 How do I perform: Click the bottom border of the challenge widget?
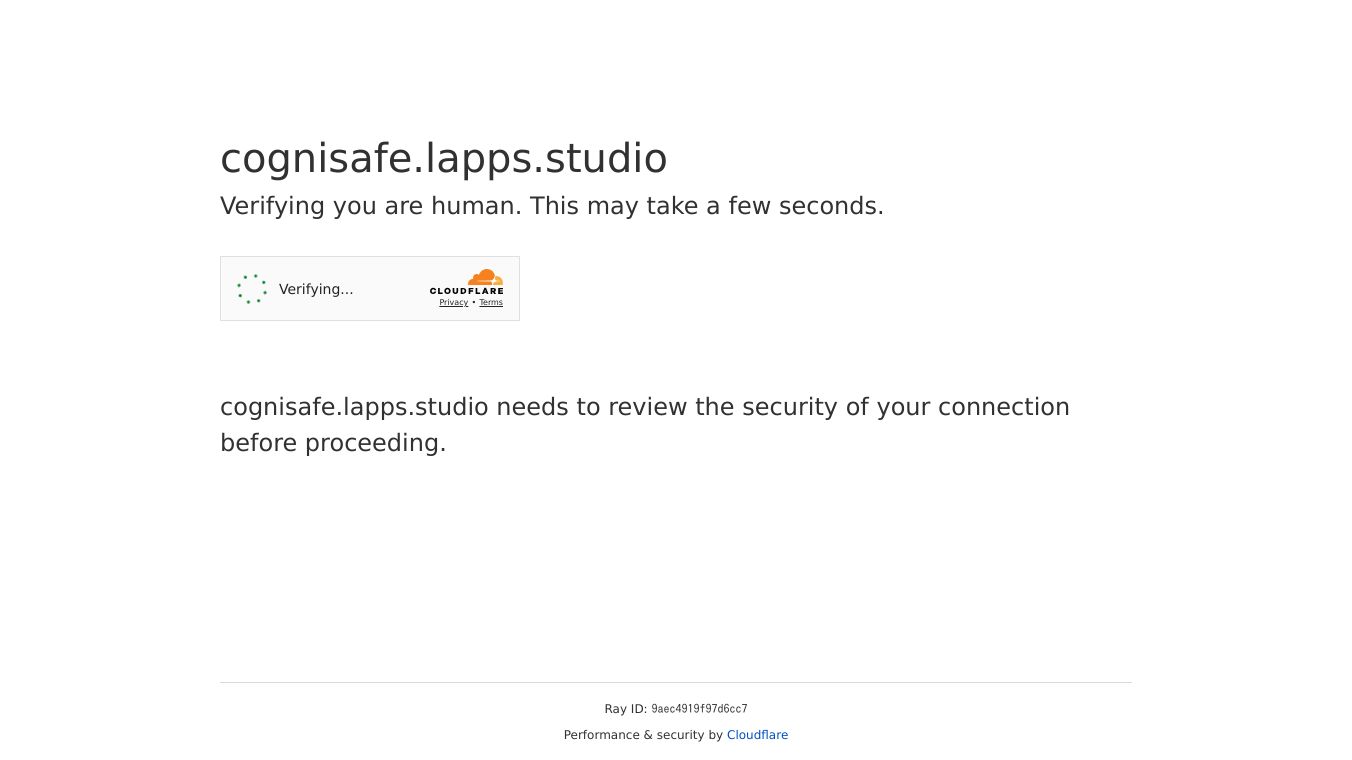point(370,319)
